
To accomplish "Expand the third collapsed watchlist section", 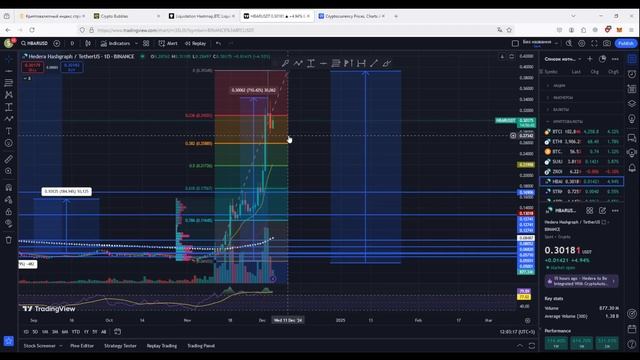I will [548, 109].
